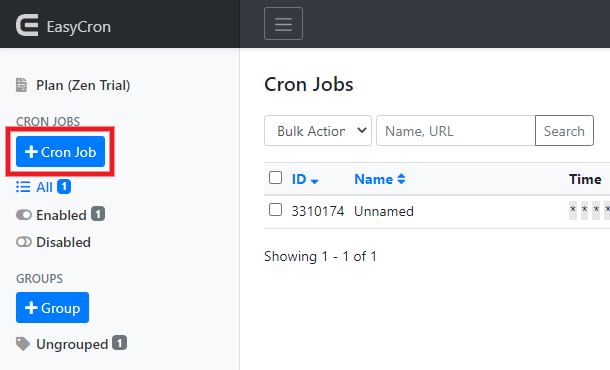Click the Showing 1 - 1 of 1 text
This screenshot has height=370, width=610.
coord(320,256)
